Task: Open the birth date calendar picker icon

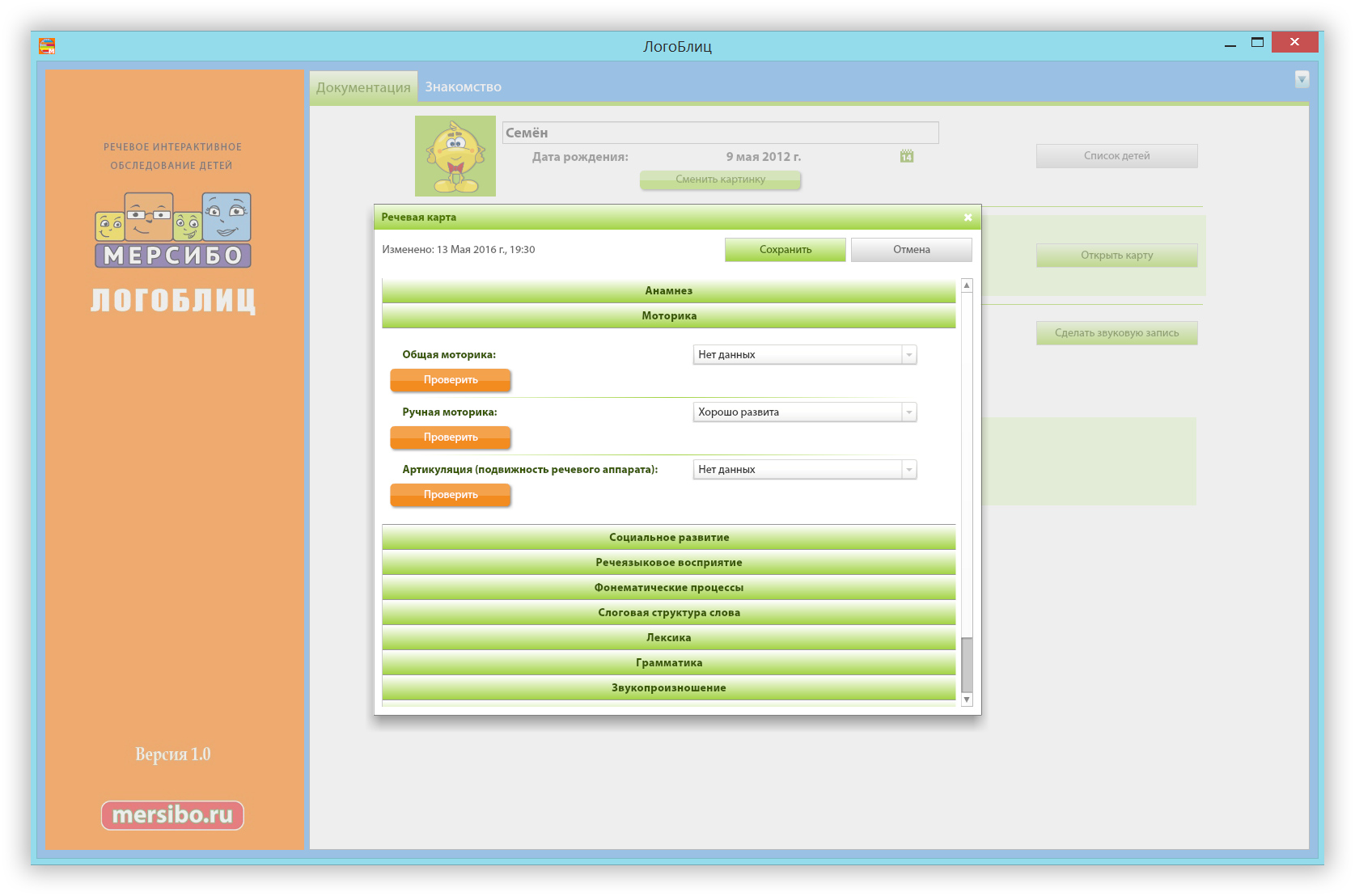Action: click(x=907, y=156)
